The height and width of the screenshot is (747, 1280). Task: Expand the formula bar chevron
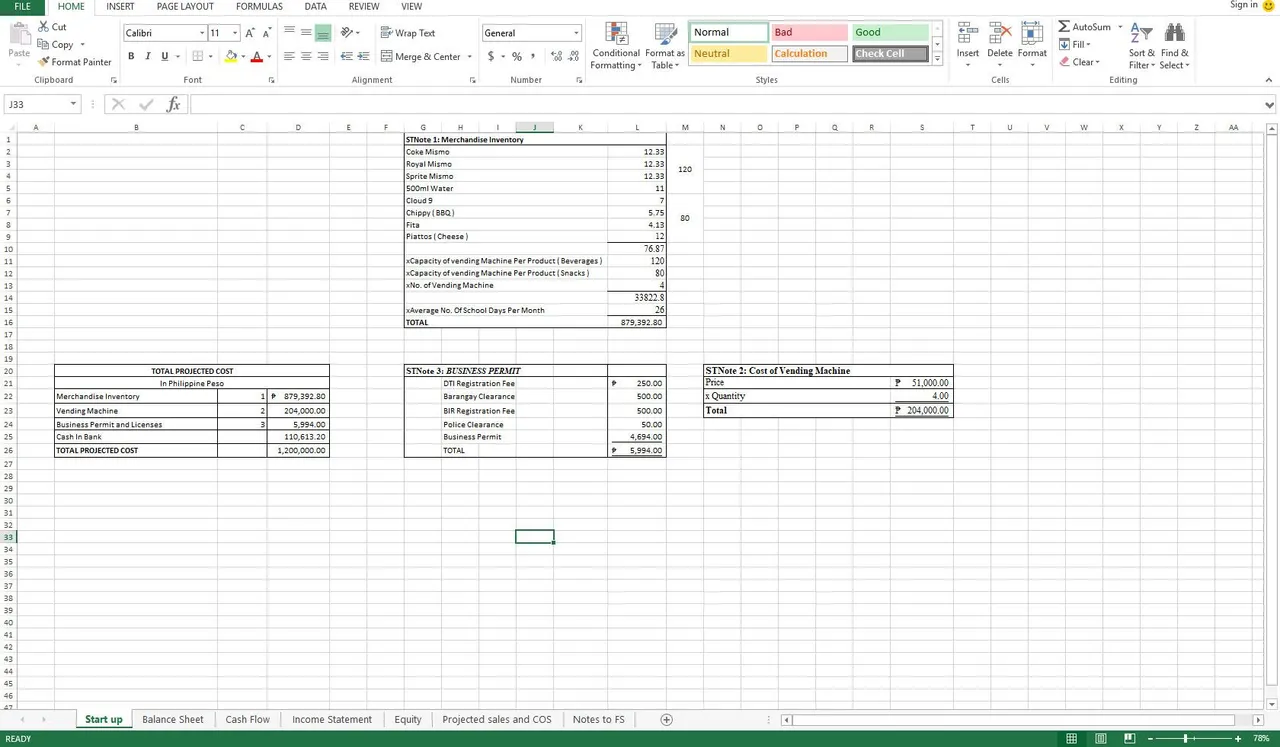(1270, 104)
